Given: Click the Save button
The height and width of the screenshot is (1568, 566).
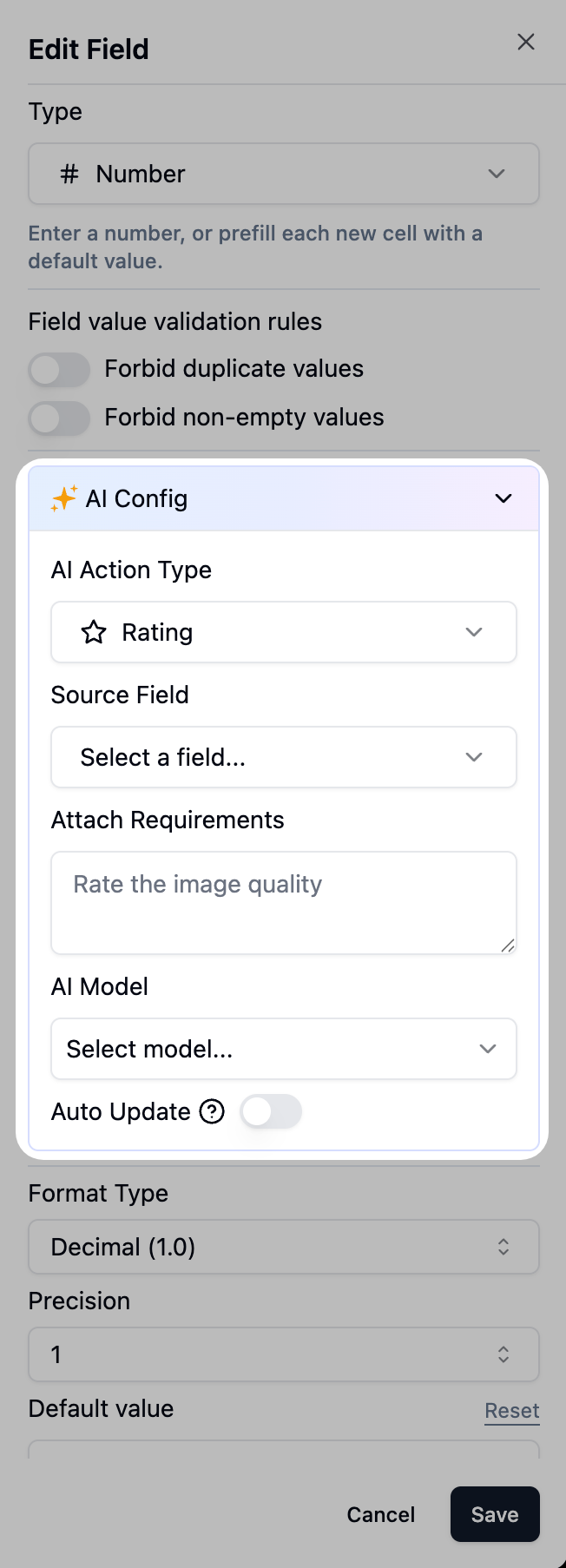Looking at the screenshot, I should 495,1514.
